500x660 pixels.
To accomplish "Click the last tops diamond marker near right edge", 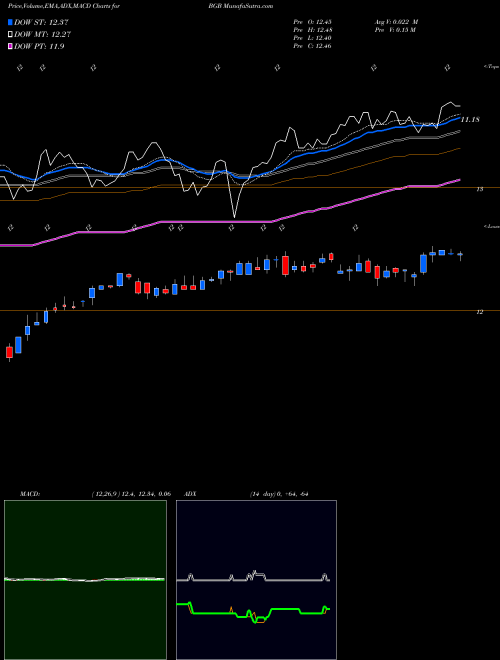I will pos(448,67).
